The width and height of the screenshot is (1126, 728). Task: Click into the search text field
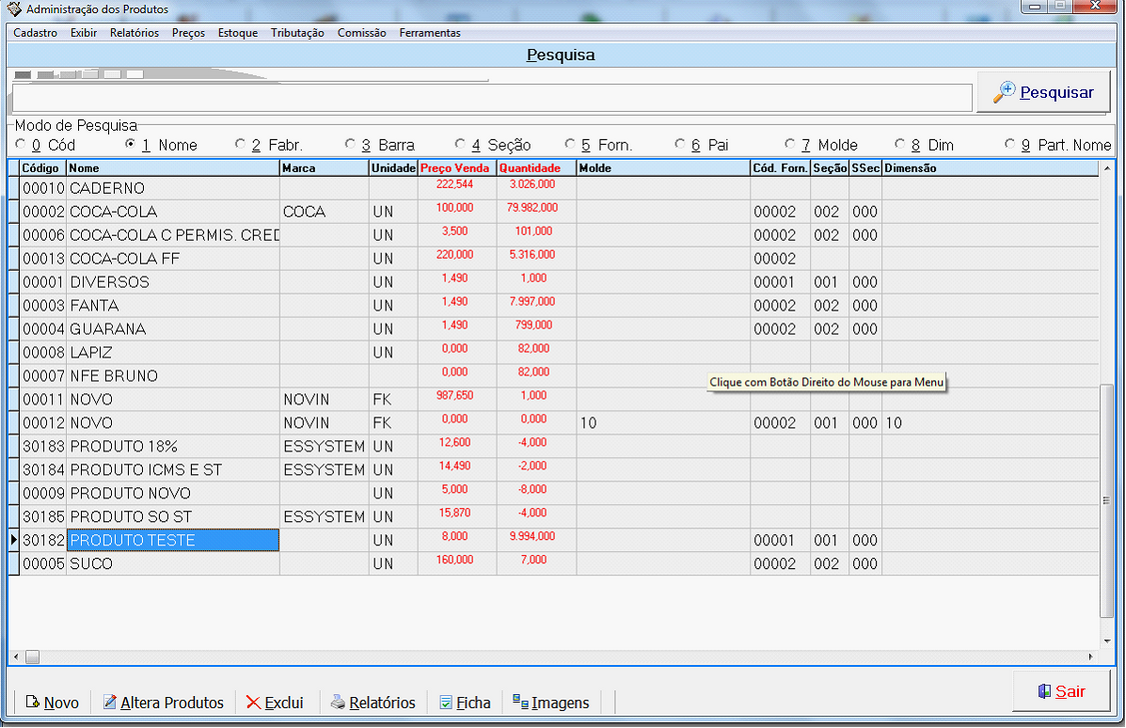pos(491,97)
